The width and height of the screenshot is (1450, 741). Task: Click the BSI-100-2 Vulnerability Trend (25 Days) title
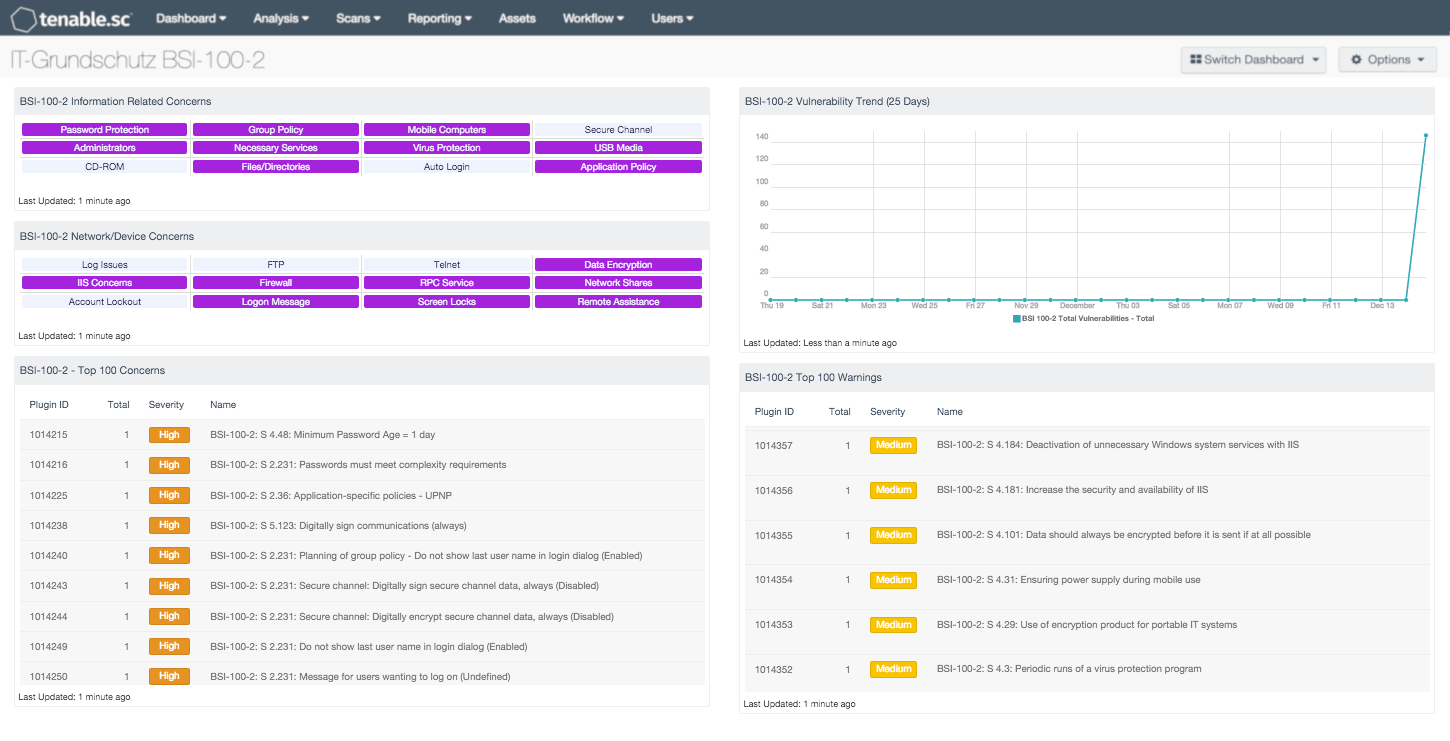coord(837,101)
